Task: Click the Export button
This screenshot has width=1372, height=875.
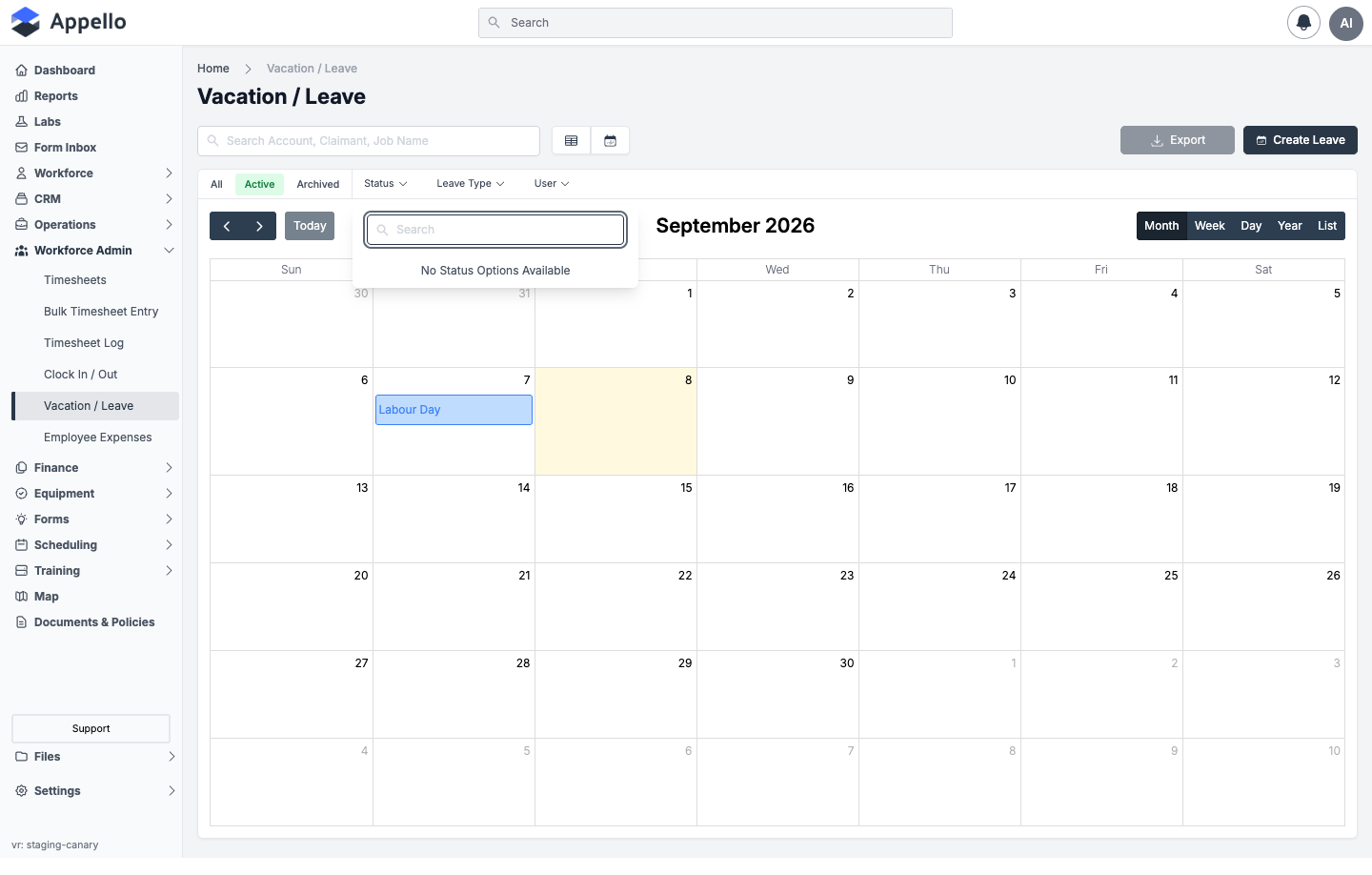Action: (x=1178, y=140)
